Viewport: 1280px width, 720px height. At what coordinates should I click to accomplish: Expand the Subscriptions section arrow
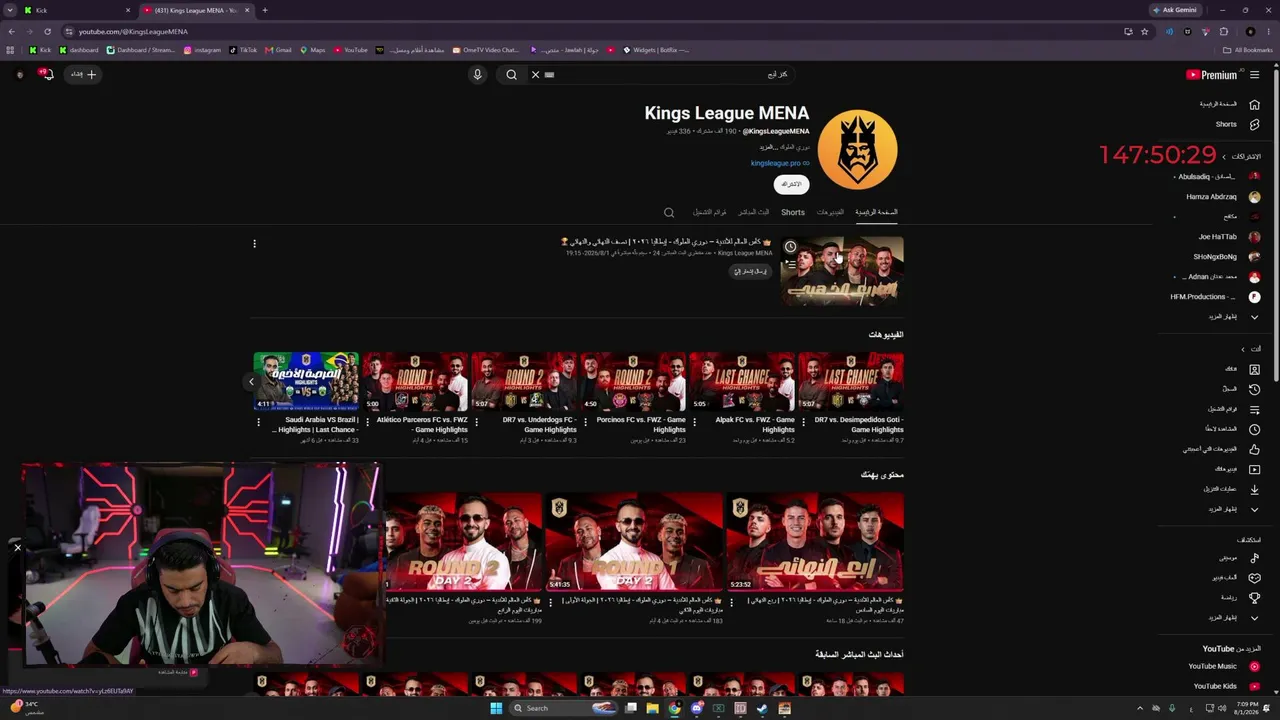pos(1224,157)
